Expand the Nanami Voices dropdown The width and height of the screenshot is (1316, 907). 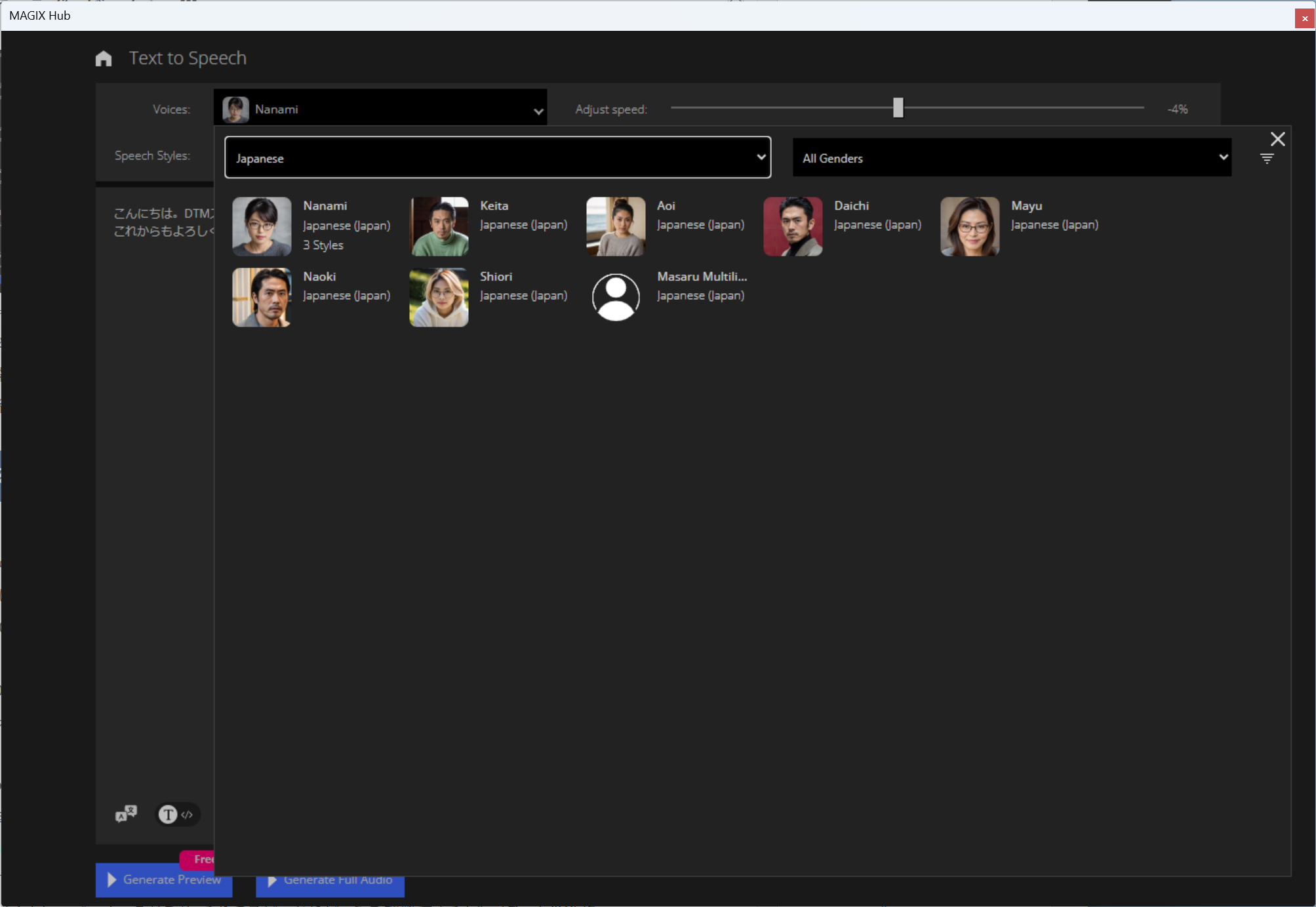pos(380,109)
